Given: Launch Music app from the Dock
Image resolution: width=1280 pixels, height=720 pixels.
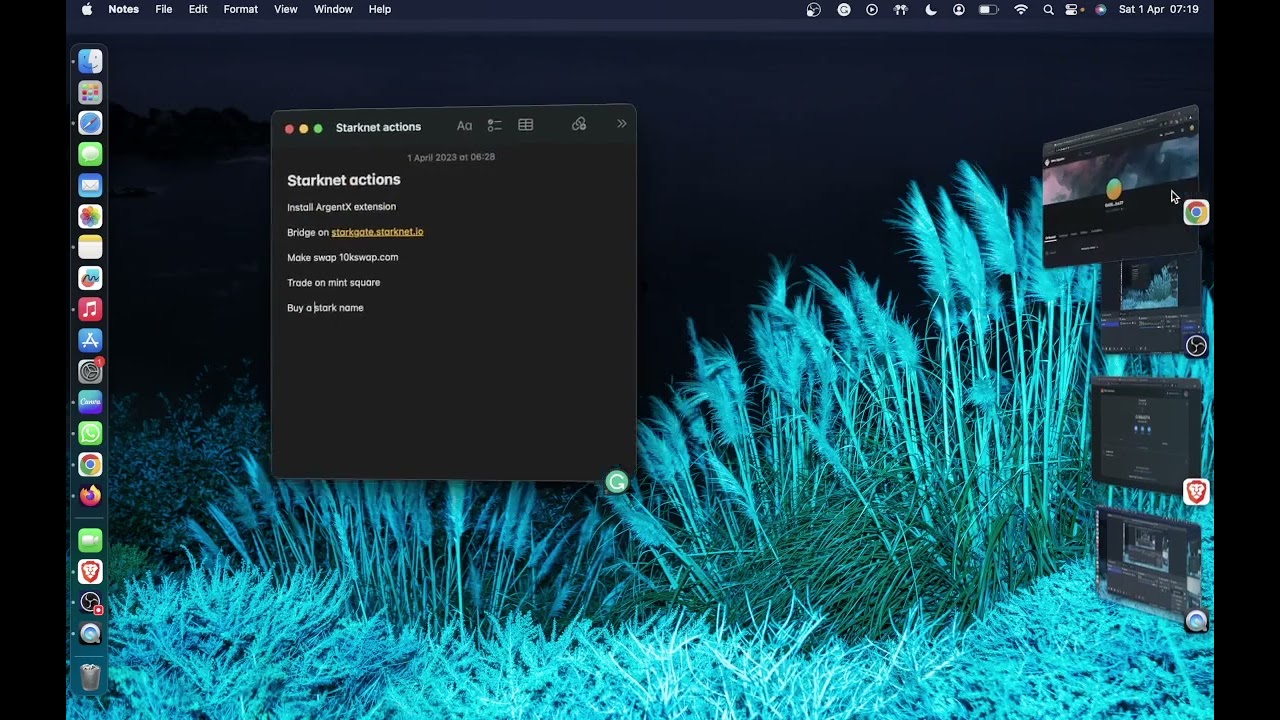Looking at the screenshot, I should point(90,310).
